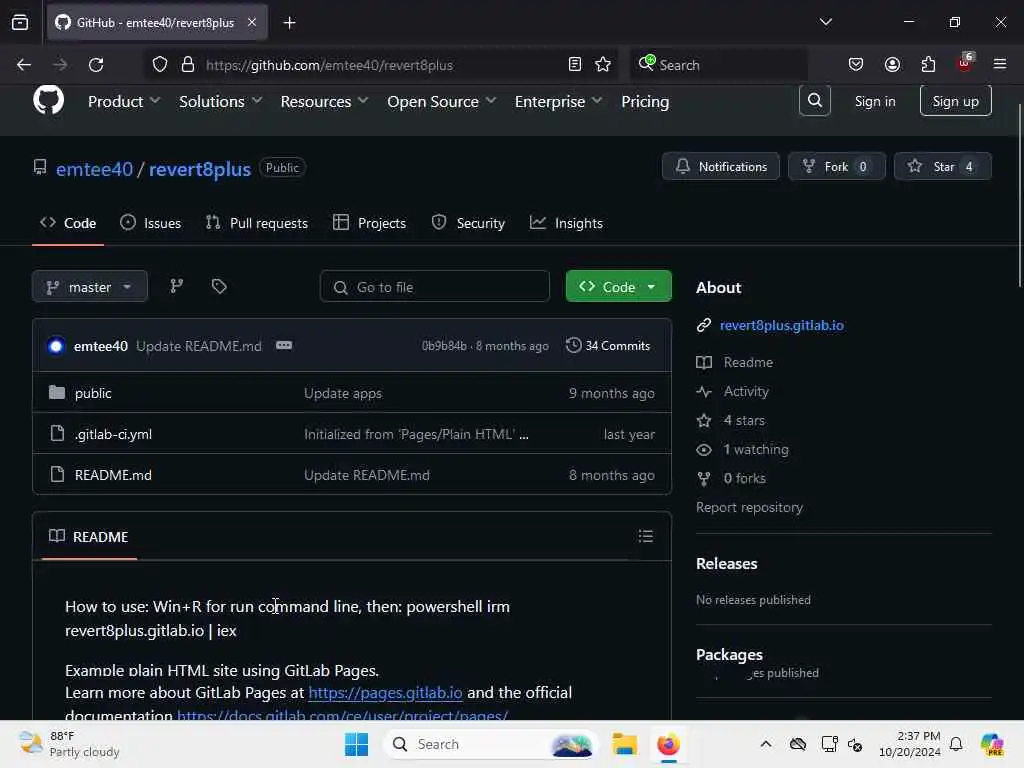The image size is (1024, 768).
Task: Open README outline list icon
Action: click(645, 536)
